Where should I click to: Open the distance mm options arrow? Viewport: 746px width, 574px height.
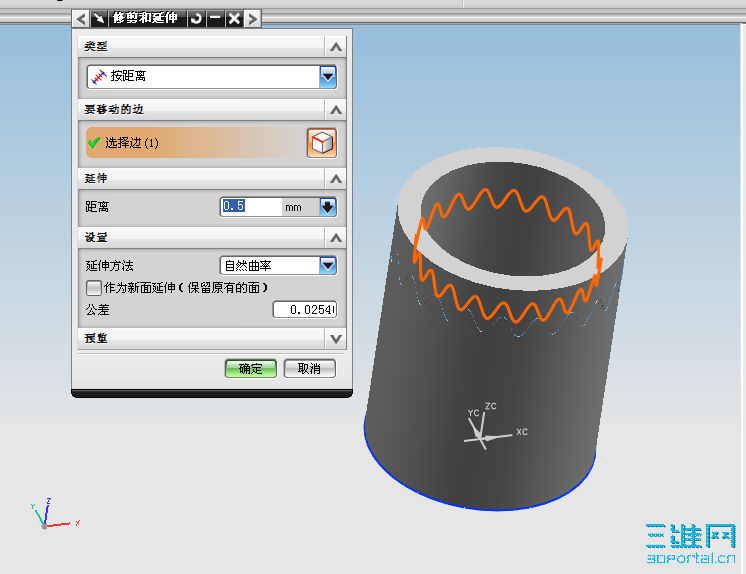point(328,207)
